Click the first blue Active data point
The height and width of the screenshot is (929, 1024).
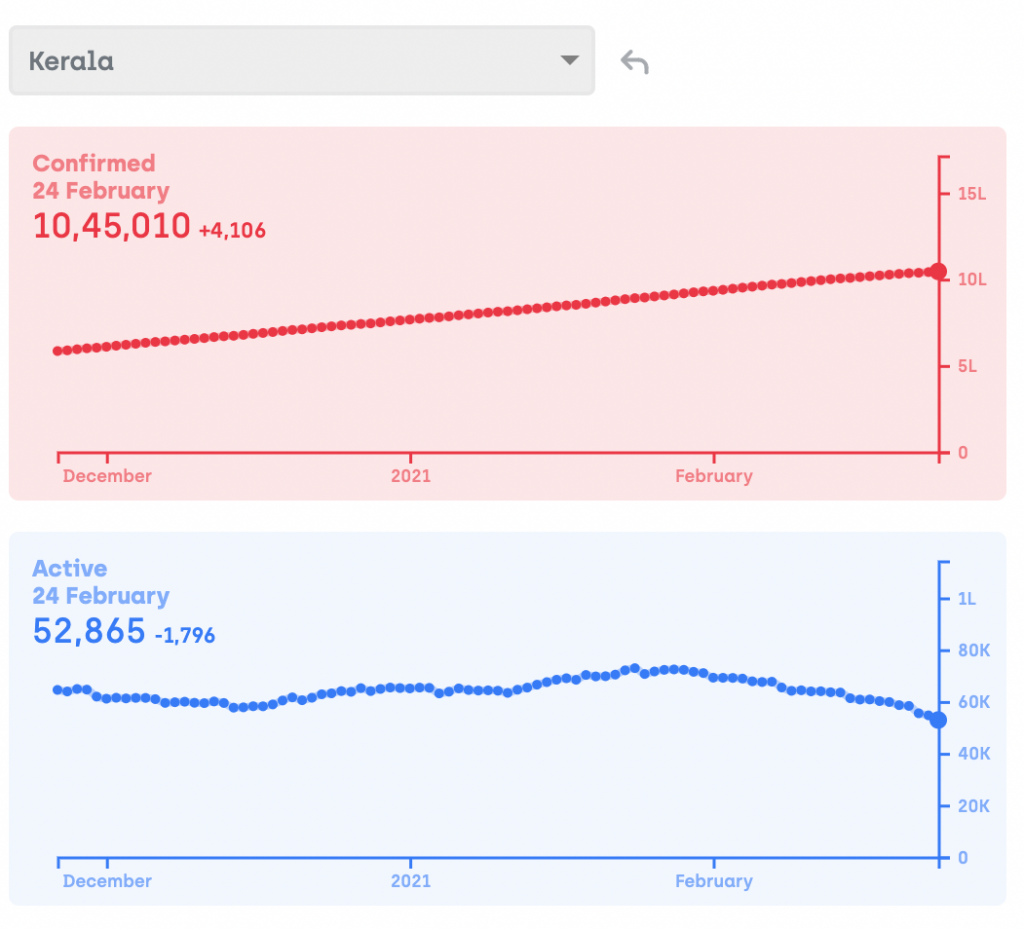(x=58, y=690)
